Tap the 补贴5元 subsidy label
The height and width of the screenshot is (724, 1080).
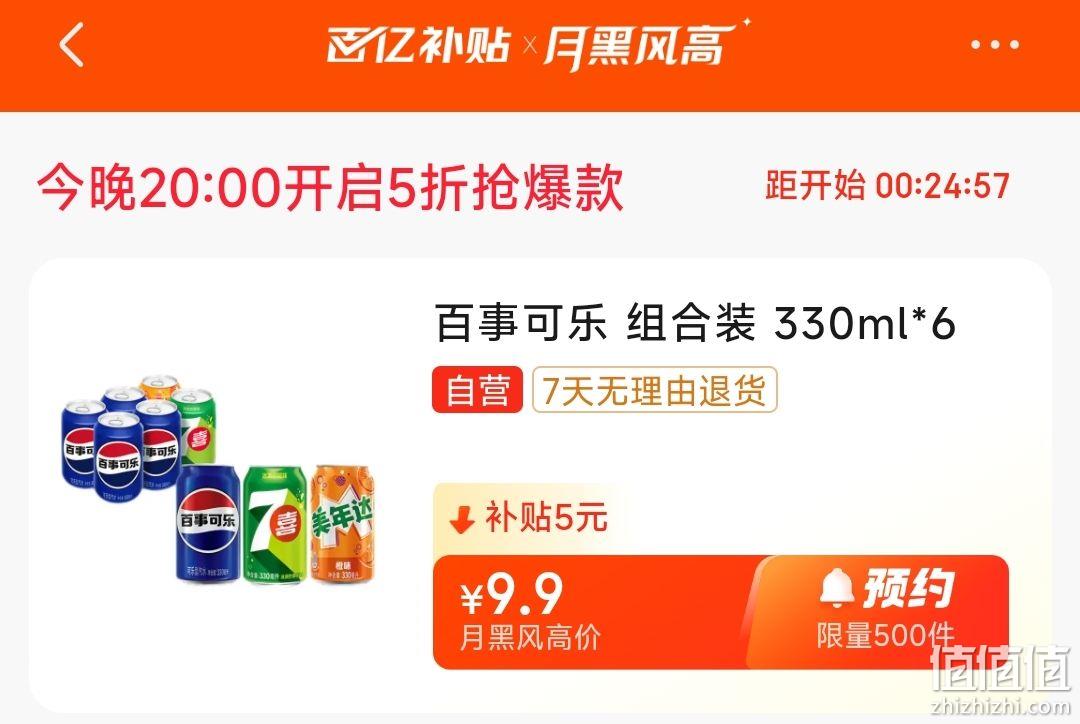[x=546, y=517]
